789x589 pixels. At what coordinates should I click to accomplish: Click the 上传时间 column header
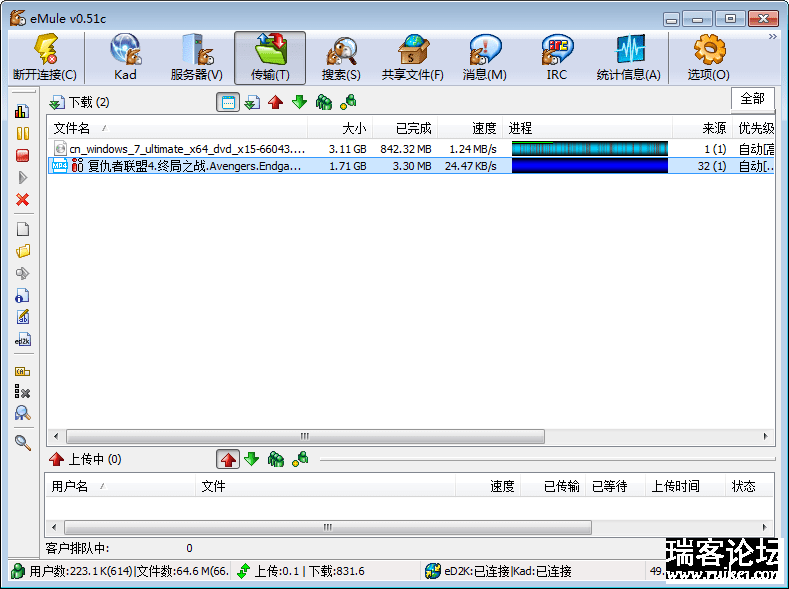[x=685, y=486]
